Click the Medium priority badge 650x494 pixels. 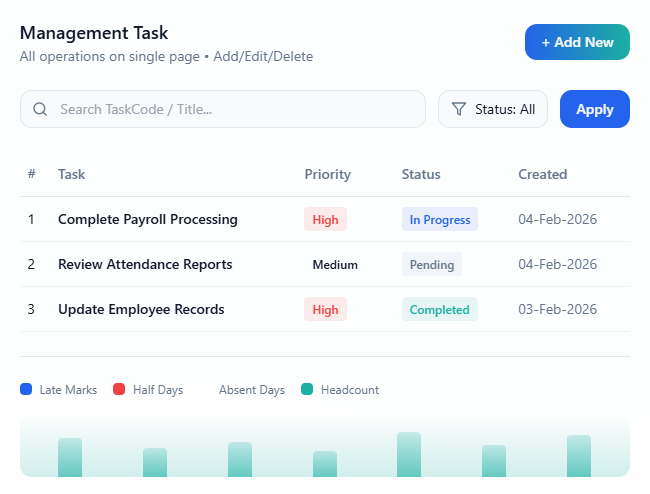(334, 265)
